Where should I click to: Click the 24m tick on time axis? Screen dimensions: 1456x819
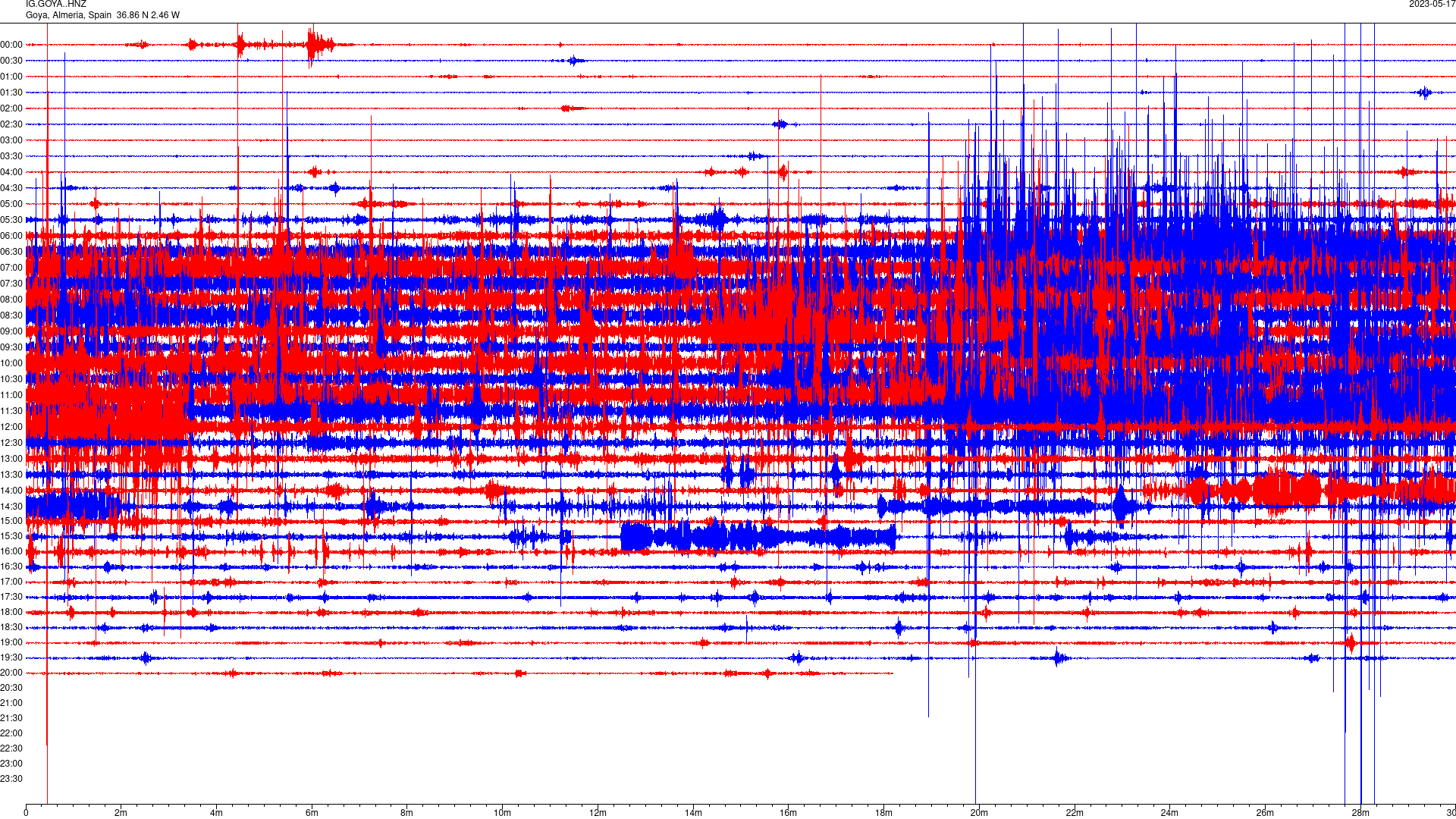1169,813
